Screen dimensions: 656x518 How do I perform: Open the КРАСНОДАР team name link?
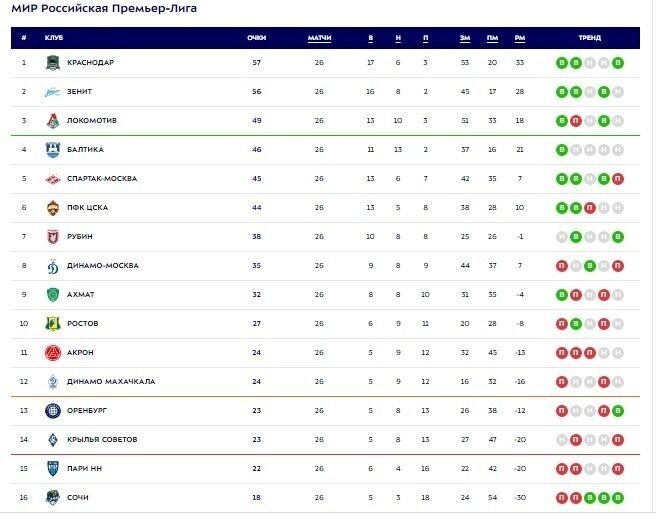pyautogui.click(x=90, y=62)
